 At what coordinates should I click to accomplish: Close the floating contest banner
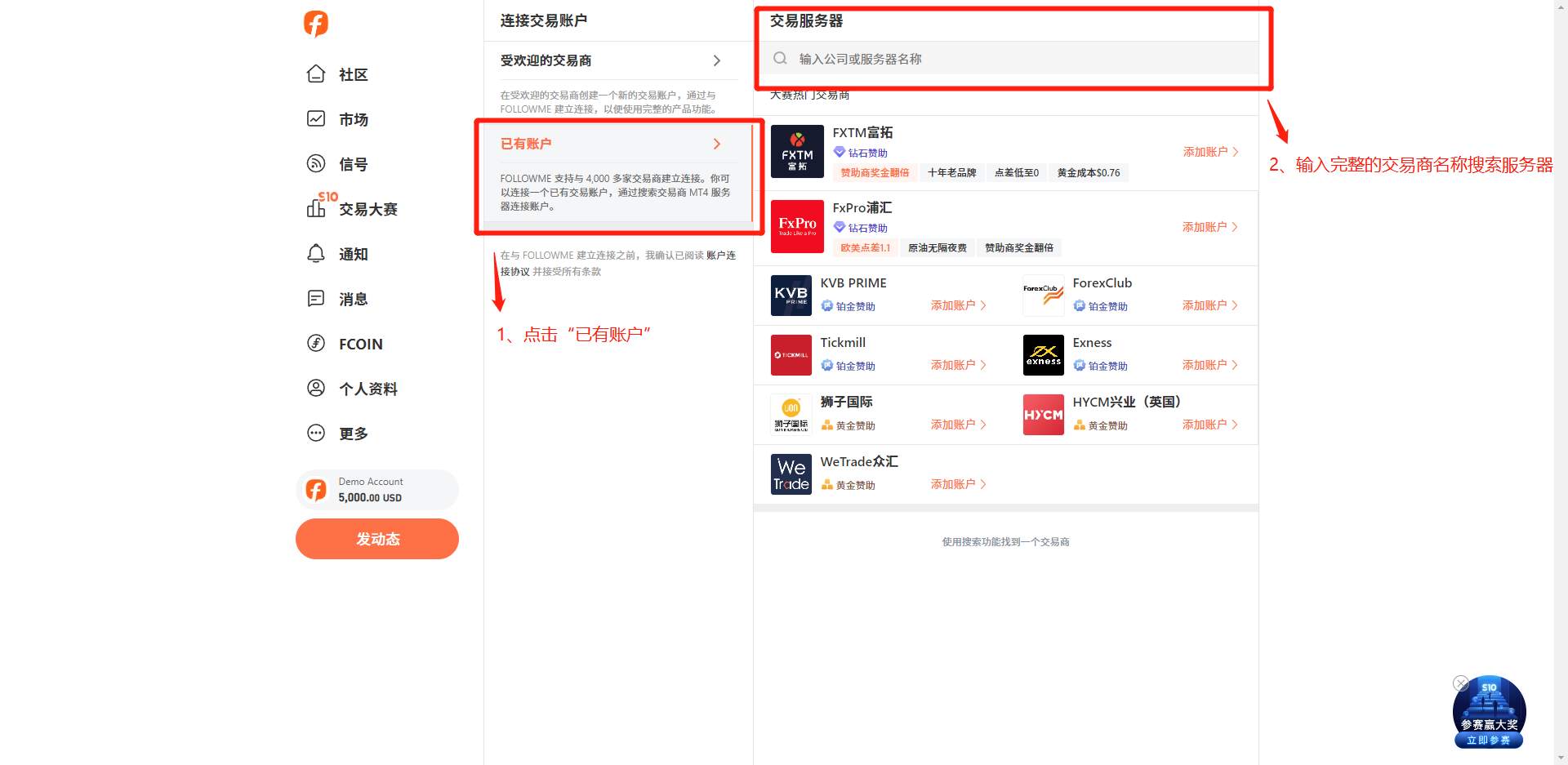click(x=1461, y=683)
